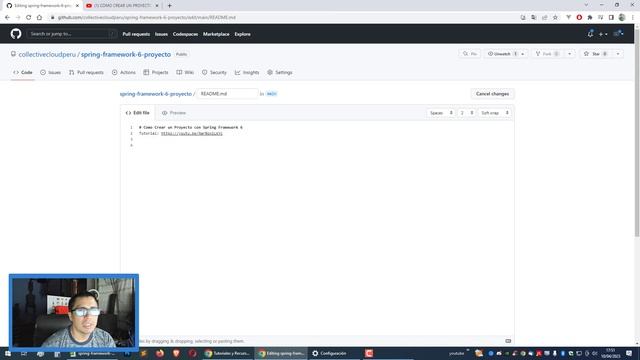Close the YouTube browser tab
Image resolution: width=640 pixels, height=360 pixels.
157,6
